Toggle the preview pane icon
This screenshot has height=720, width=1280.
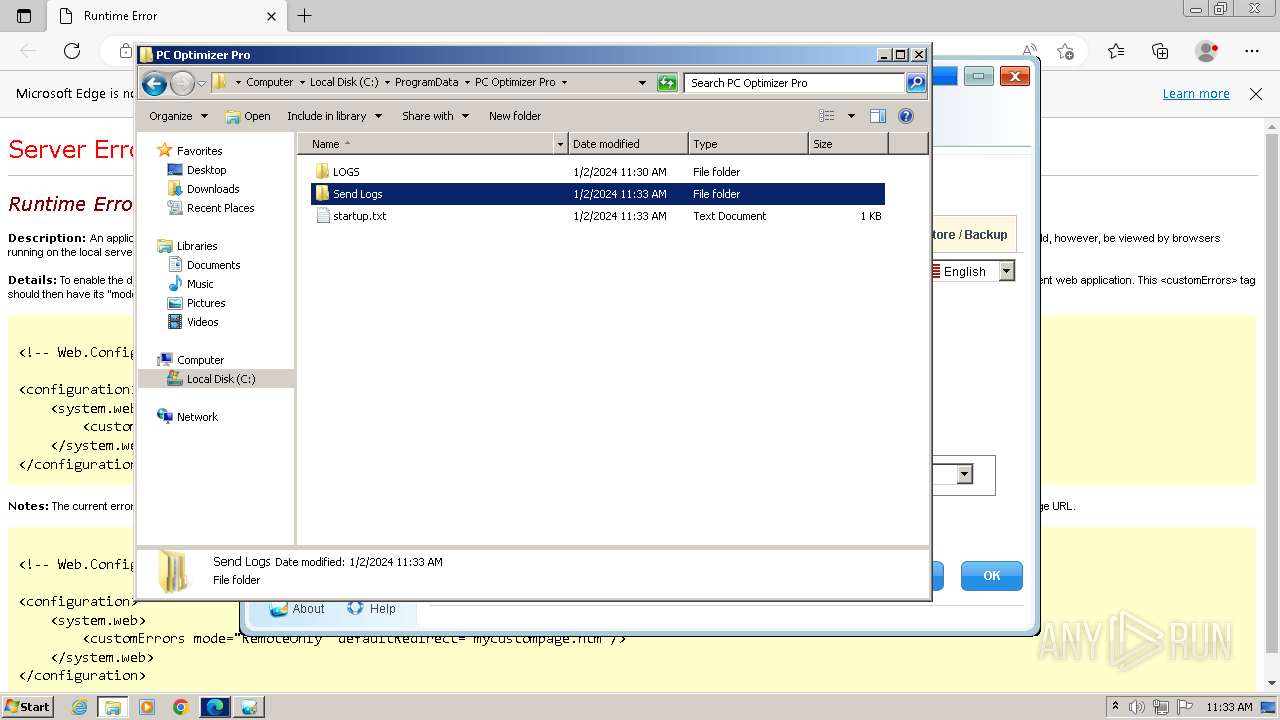pyautogui.click(x=878, y=116)
